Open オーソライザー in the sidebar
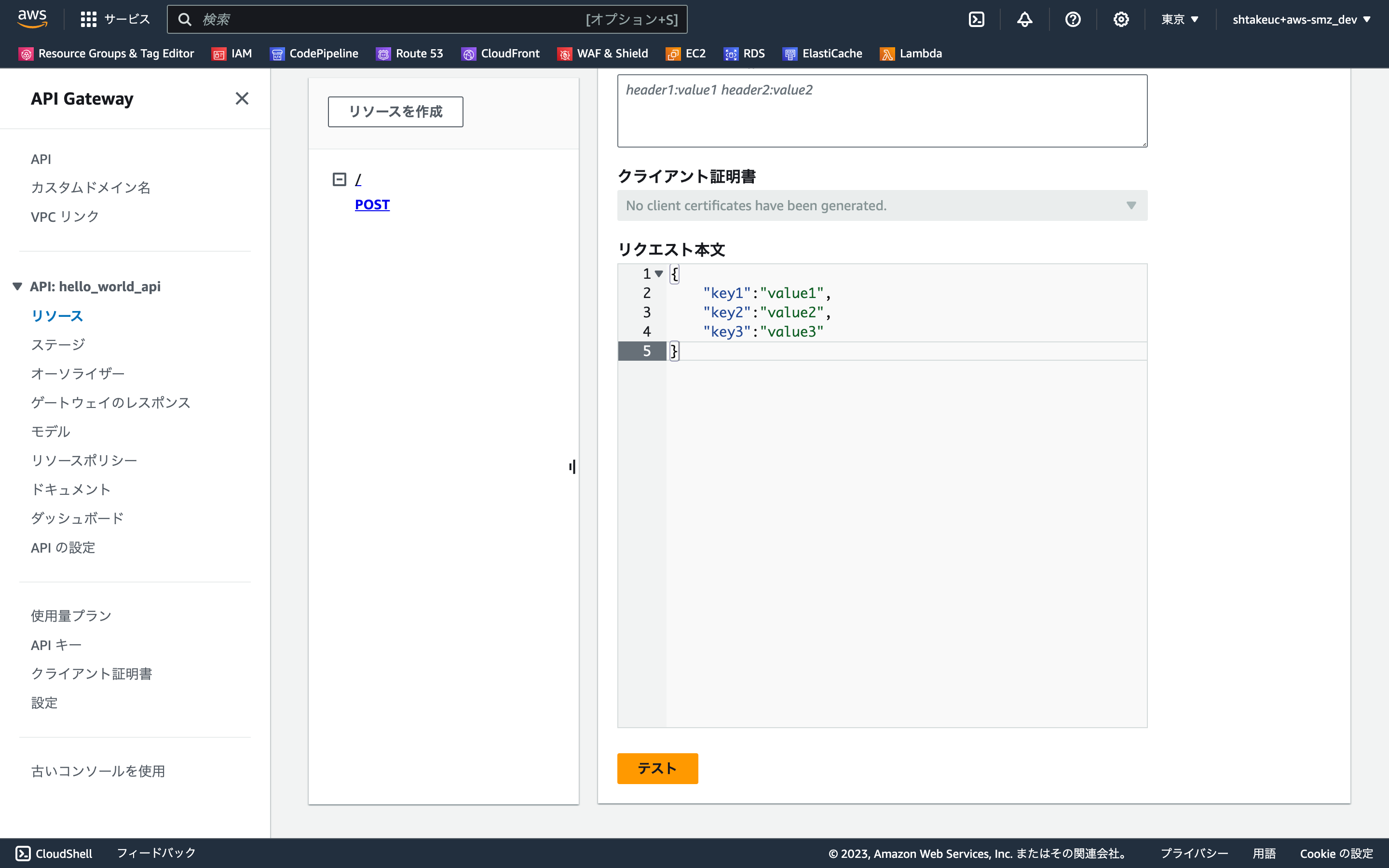 click(78, 374)
